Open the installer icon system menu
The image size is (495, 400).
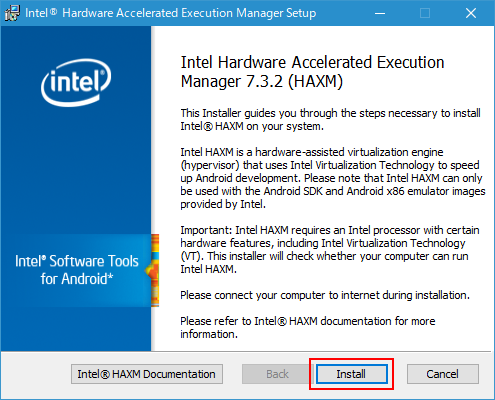click(12, 13)
